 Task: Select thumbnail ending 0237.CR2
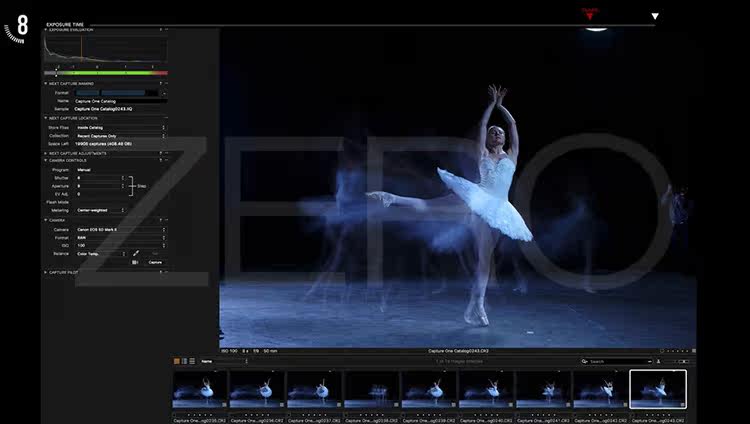[x=314, y=390]
